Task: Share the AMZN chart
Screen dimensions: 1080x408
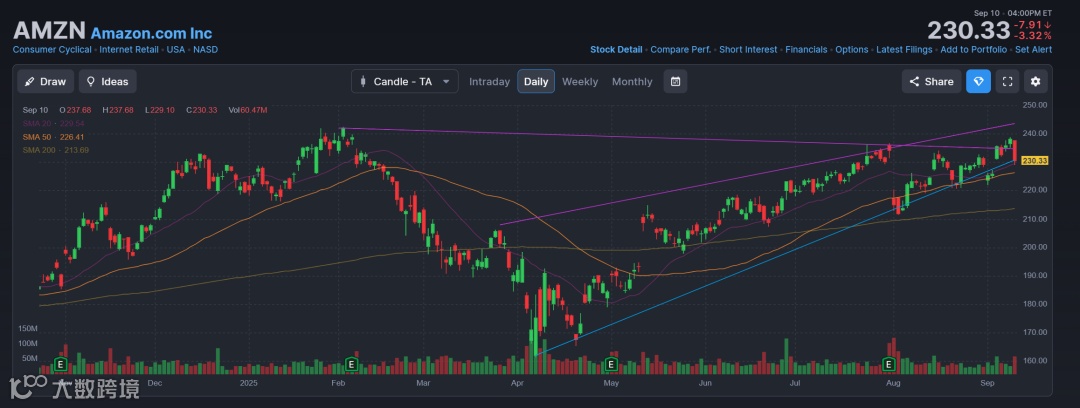Action: tap(931, 82)
